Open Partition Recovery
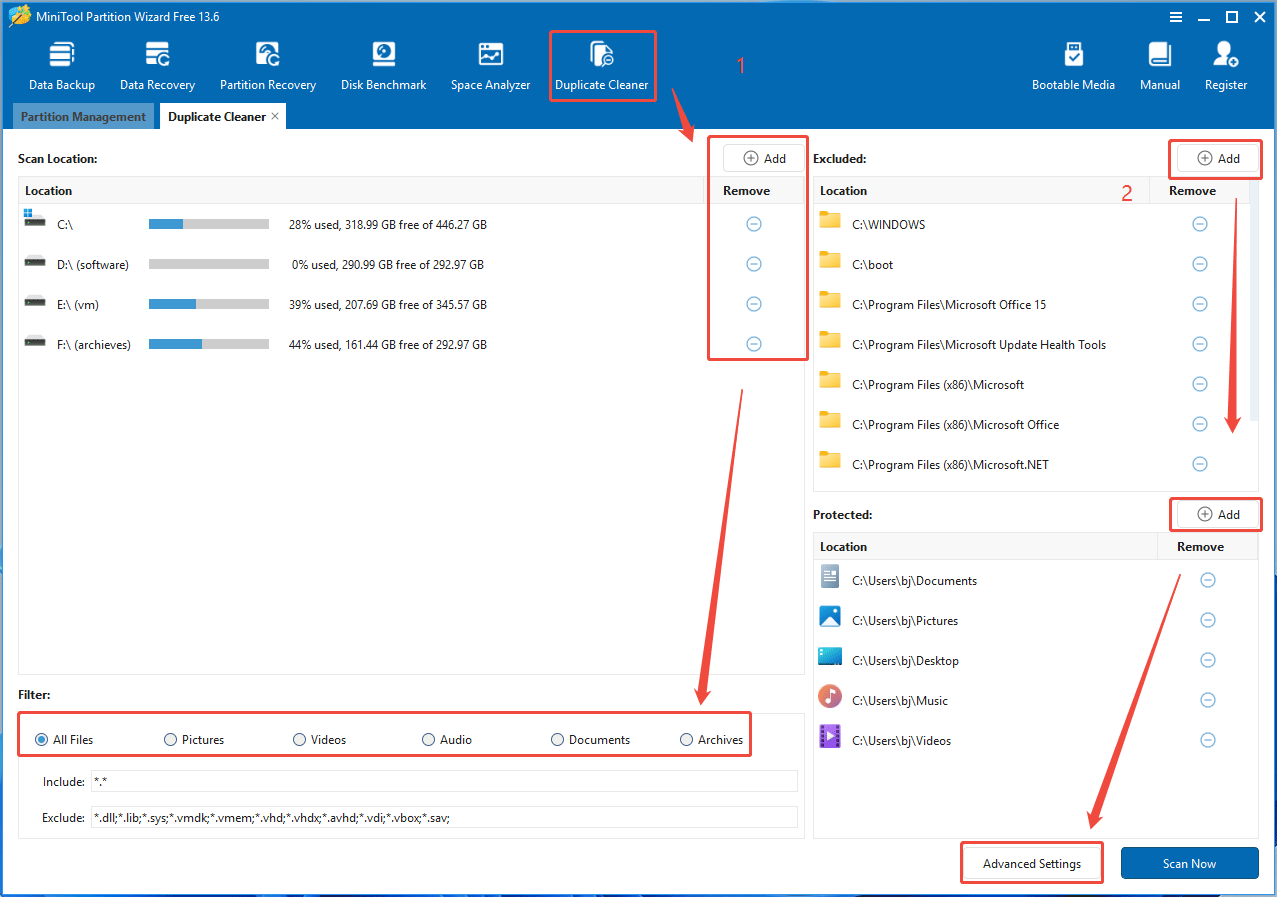The image size is (1277, 897). click(x=267, y=63)
